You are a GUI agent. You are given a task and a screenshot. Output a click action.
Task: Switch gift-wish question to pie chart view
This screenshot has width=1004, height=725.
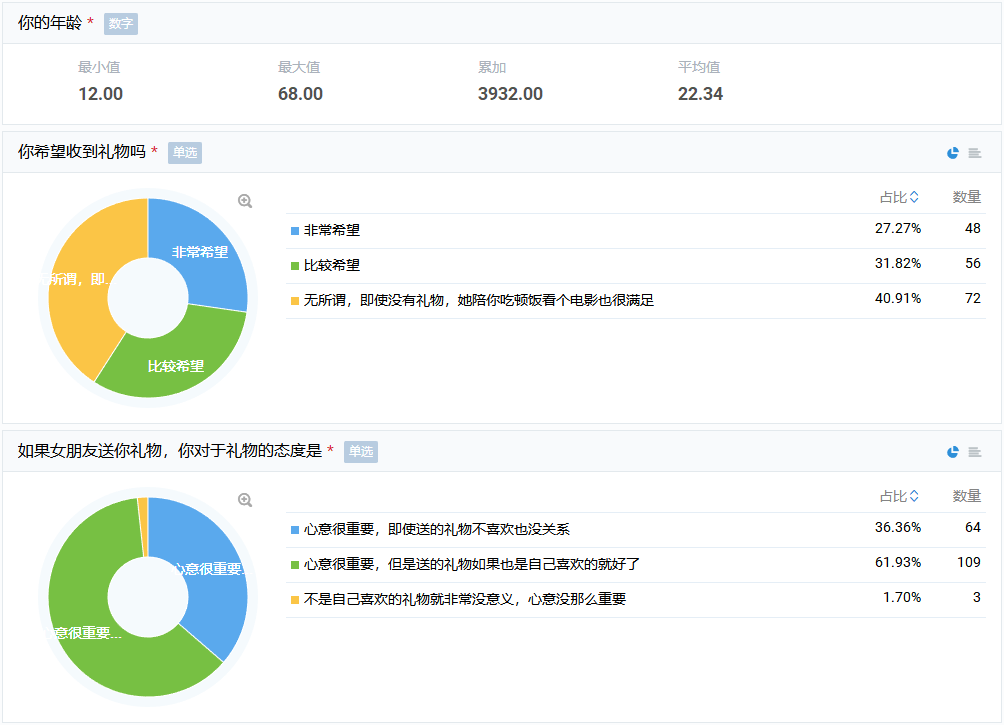click(953, 152)
